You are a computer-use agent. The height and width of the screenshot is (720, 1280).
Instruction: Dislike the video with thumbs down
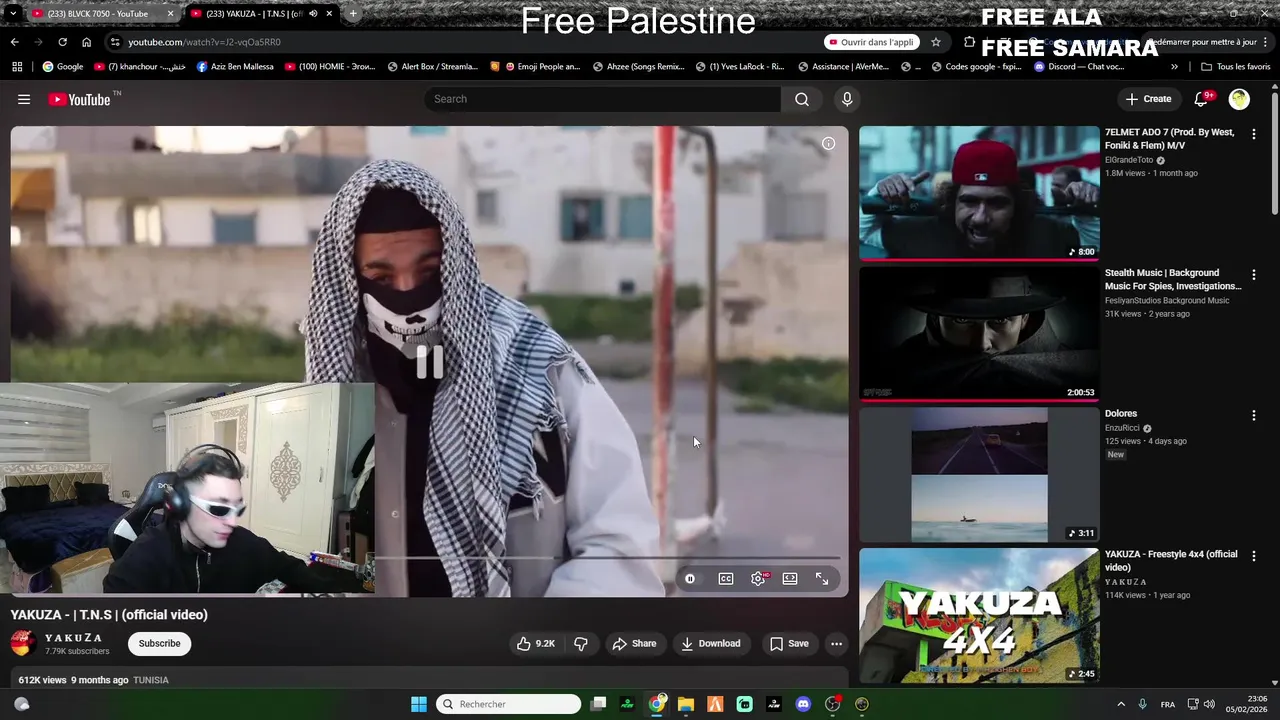tap(581, 644)
